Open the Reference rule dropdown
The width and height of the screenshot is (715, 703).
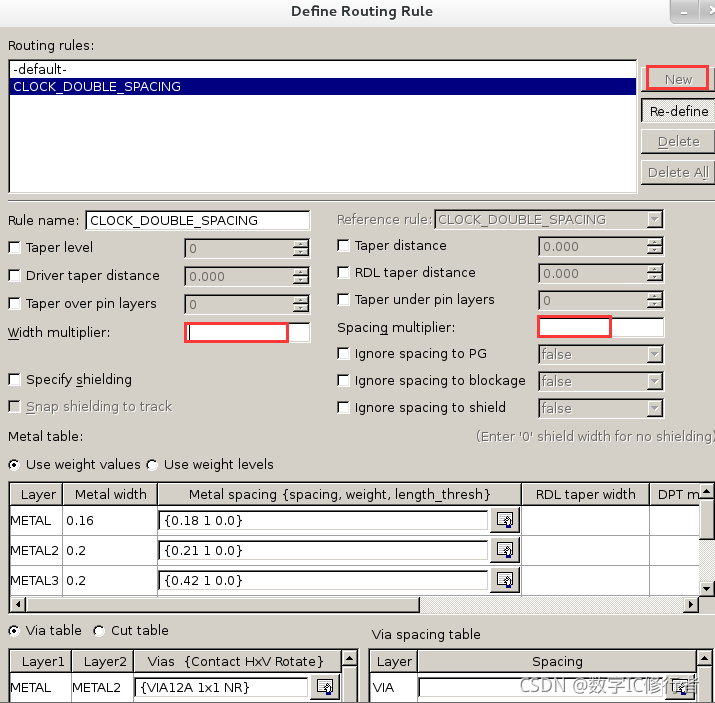click(654, 220)
